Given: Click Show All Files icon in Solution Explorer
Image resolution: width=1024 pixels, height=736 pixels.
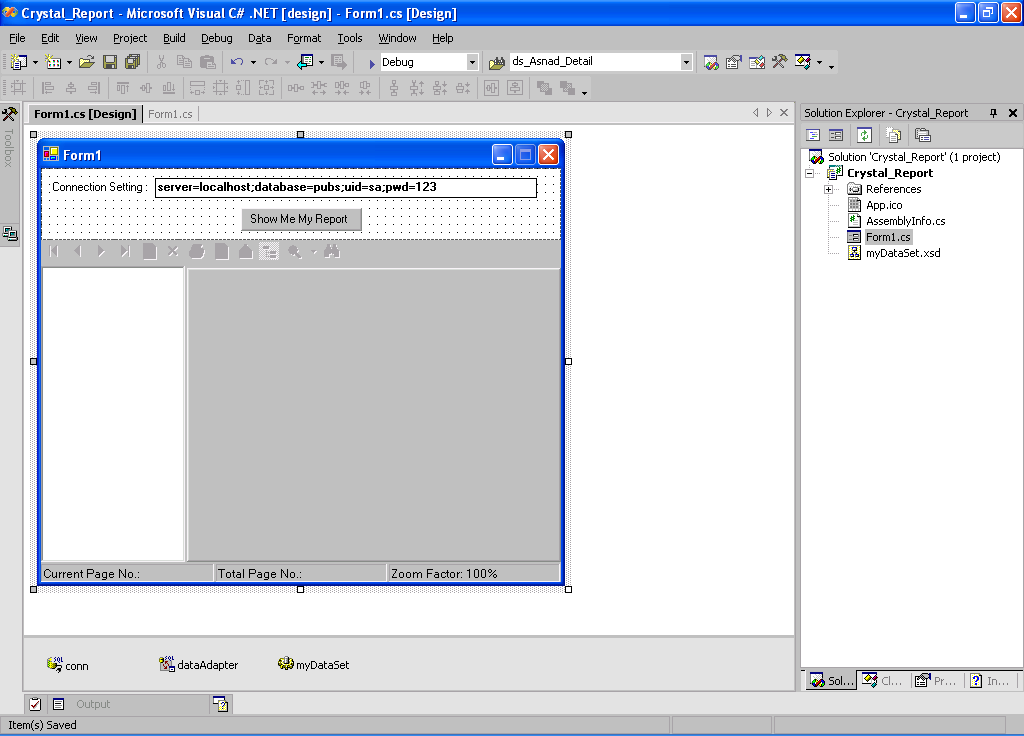Looking at the screenshot, I should (x=894, y=135).
